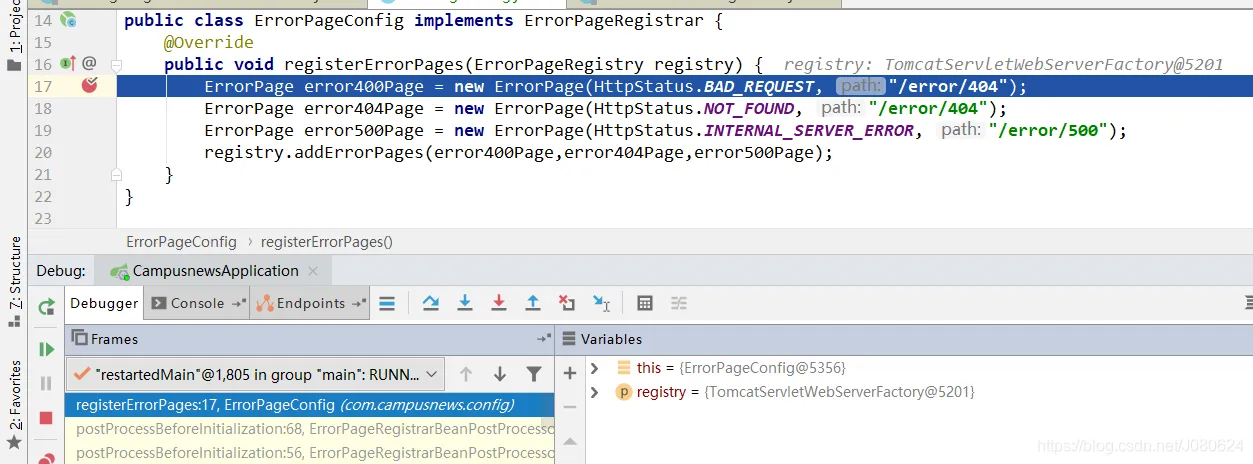Viewport: 1253px width, 464px height.
Task: Show execution point icon
Action: [x=387, y=303]
